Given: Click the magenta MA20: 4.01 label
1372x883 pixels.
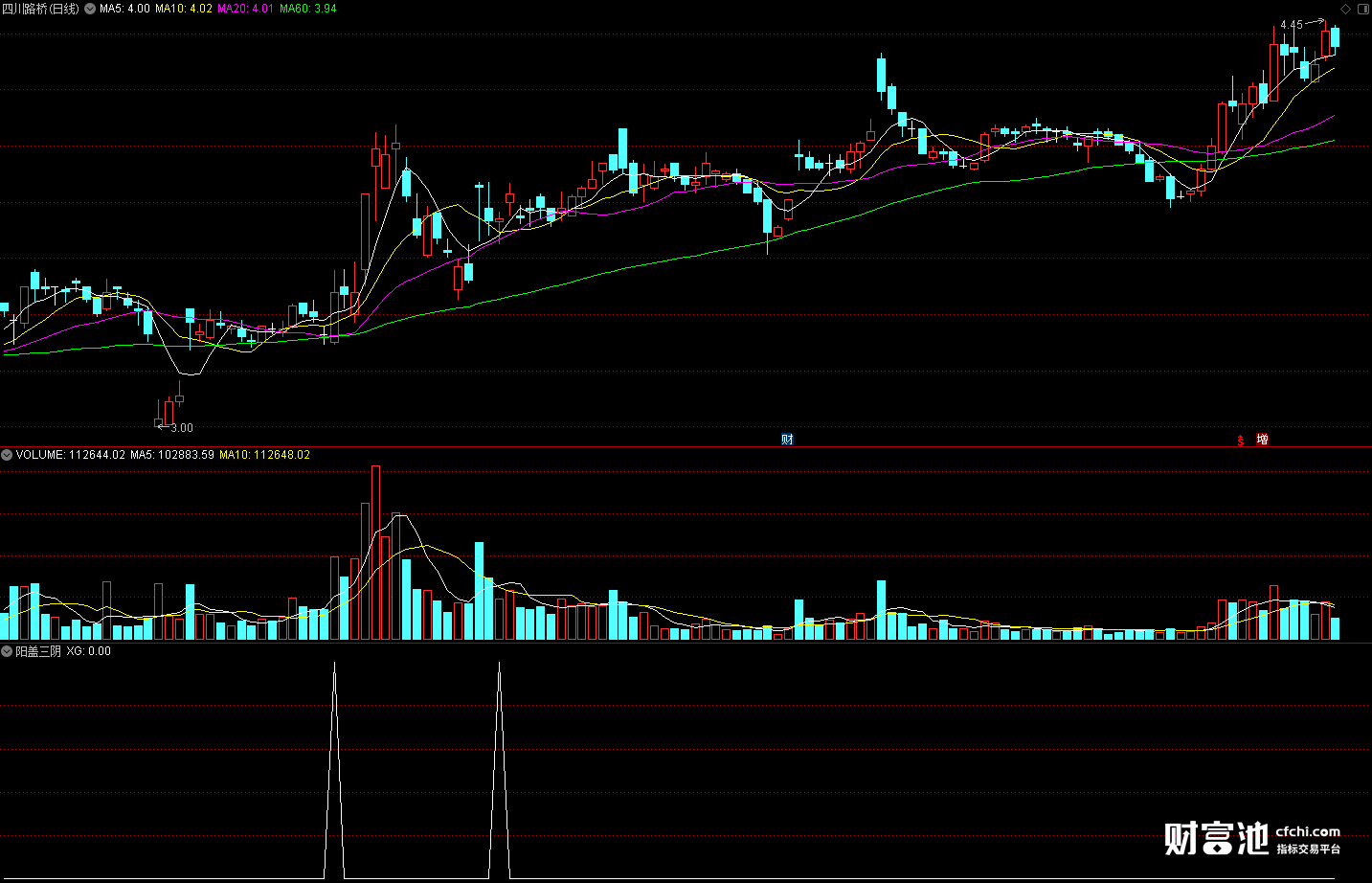Looking at the screenshot, I should [x=245, y=9].
